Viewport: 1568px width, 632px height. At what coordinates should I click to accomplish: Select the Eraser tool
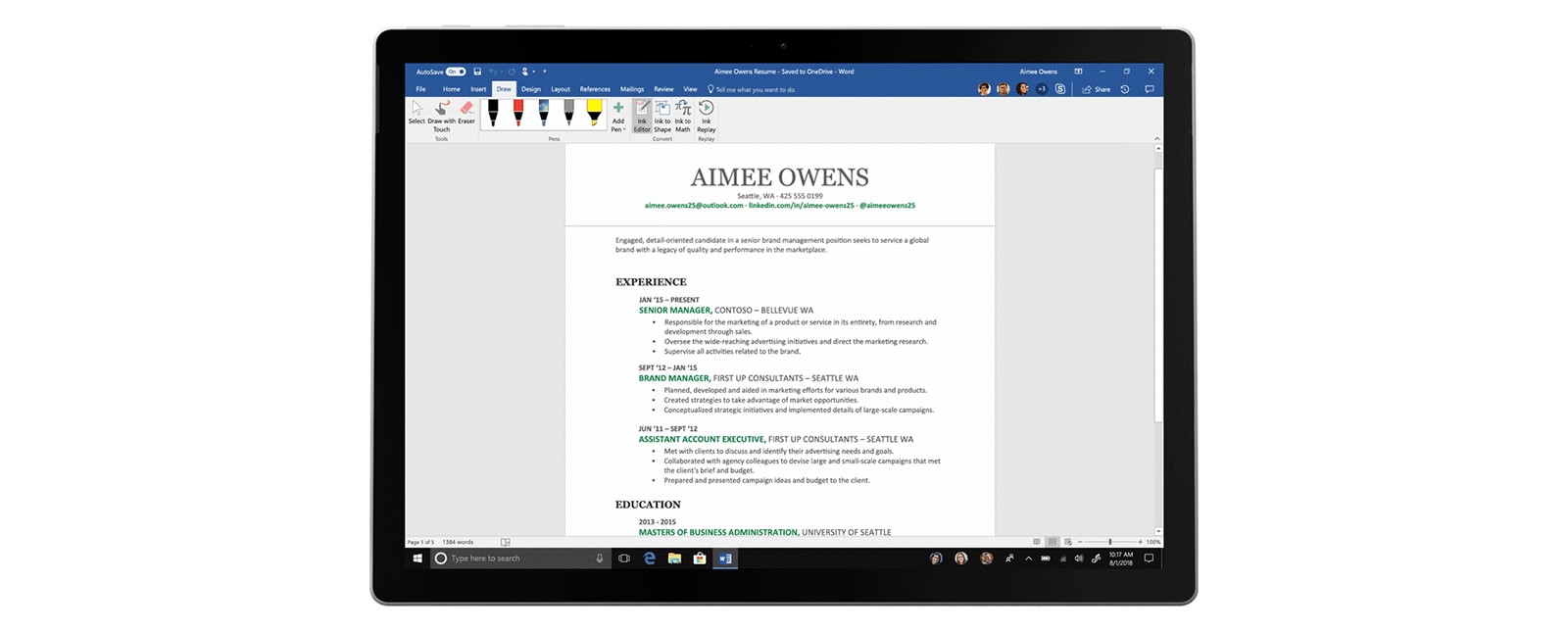tap(466, 112)
